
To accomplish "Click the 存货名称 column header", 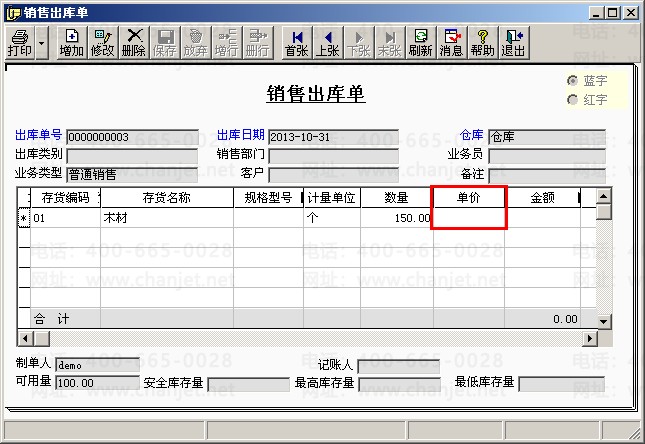I will click(167, 198).
